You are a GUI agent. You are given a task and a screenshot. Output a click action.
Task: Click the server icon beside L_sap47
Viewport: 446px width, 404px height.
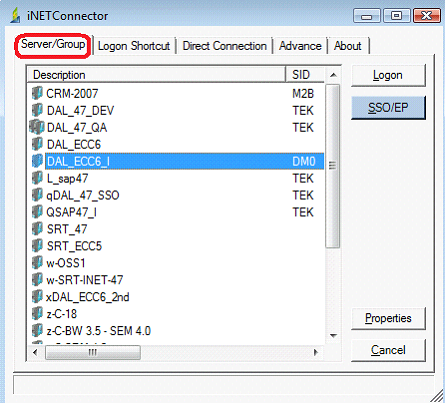tap(37, 178)
